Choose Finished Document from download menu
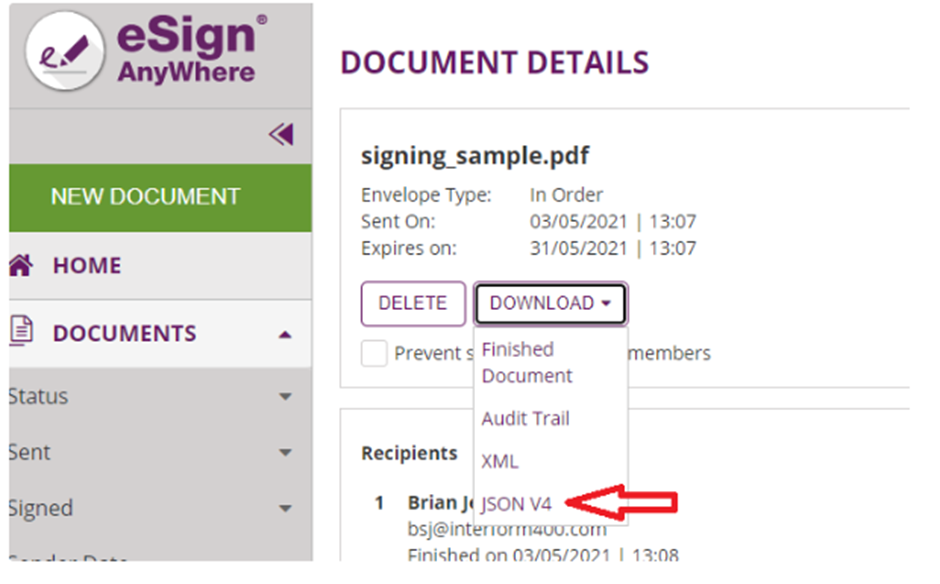Image resolution: width=940 pixels, height=584 pixels. [x=527, y=363]
